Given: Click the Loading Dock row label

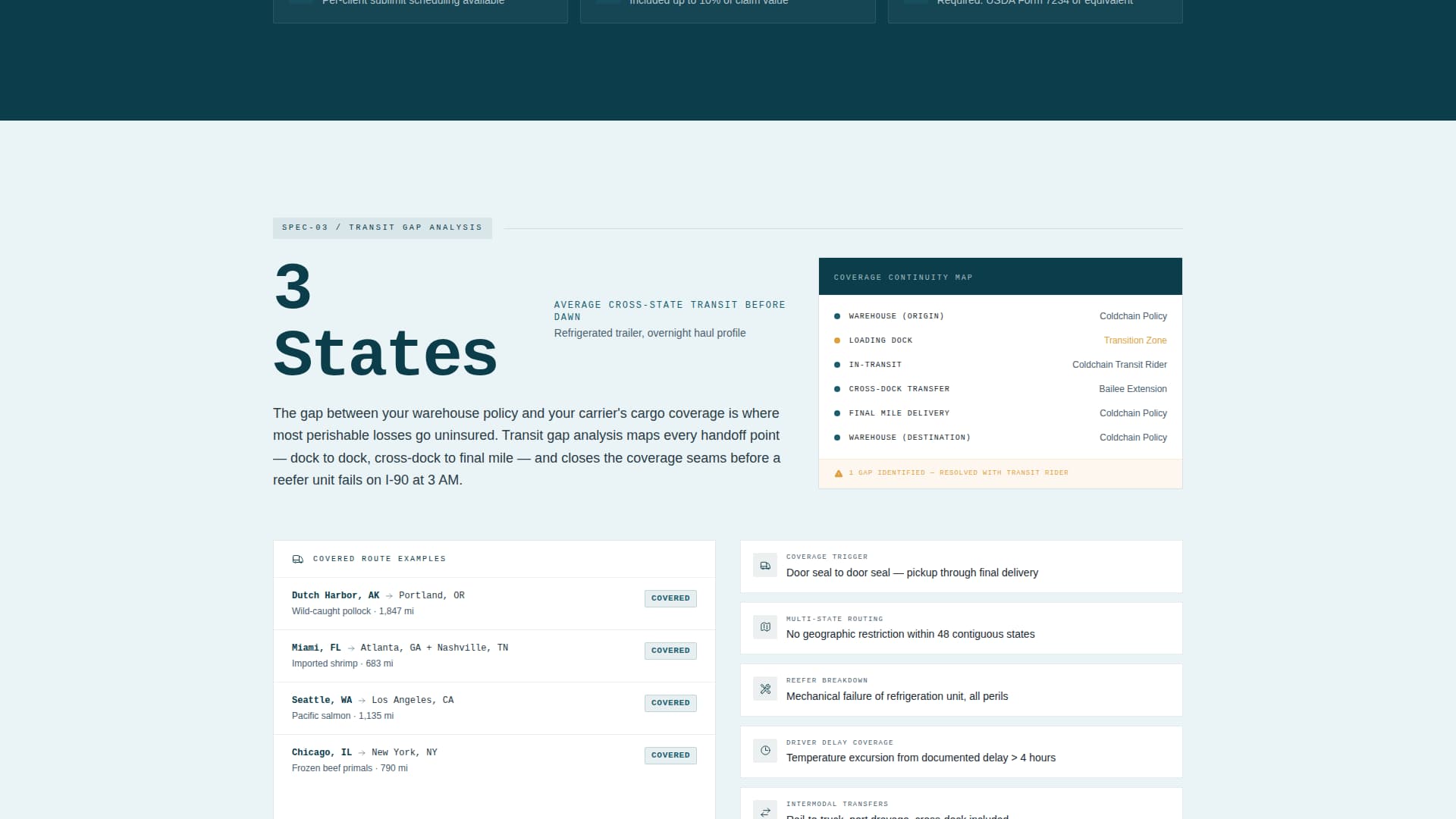Looking at the screenshot, I should tap(880, 340).
